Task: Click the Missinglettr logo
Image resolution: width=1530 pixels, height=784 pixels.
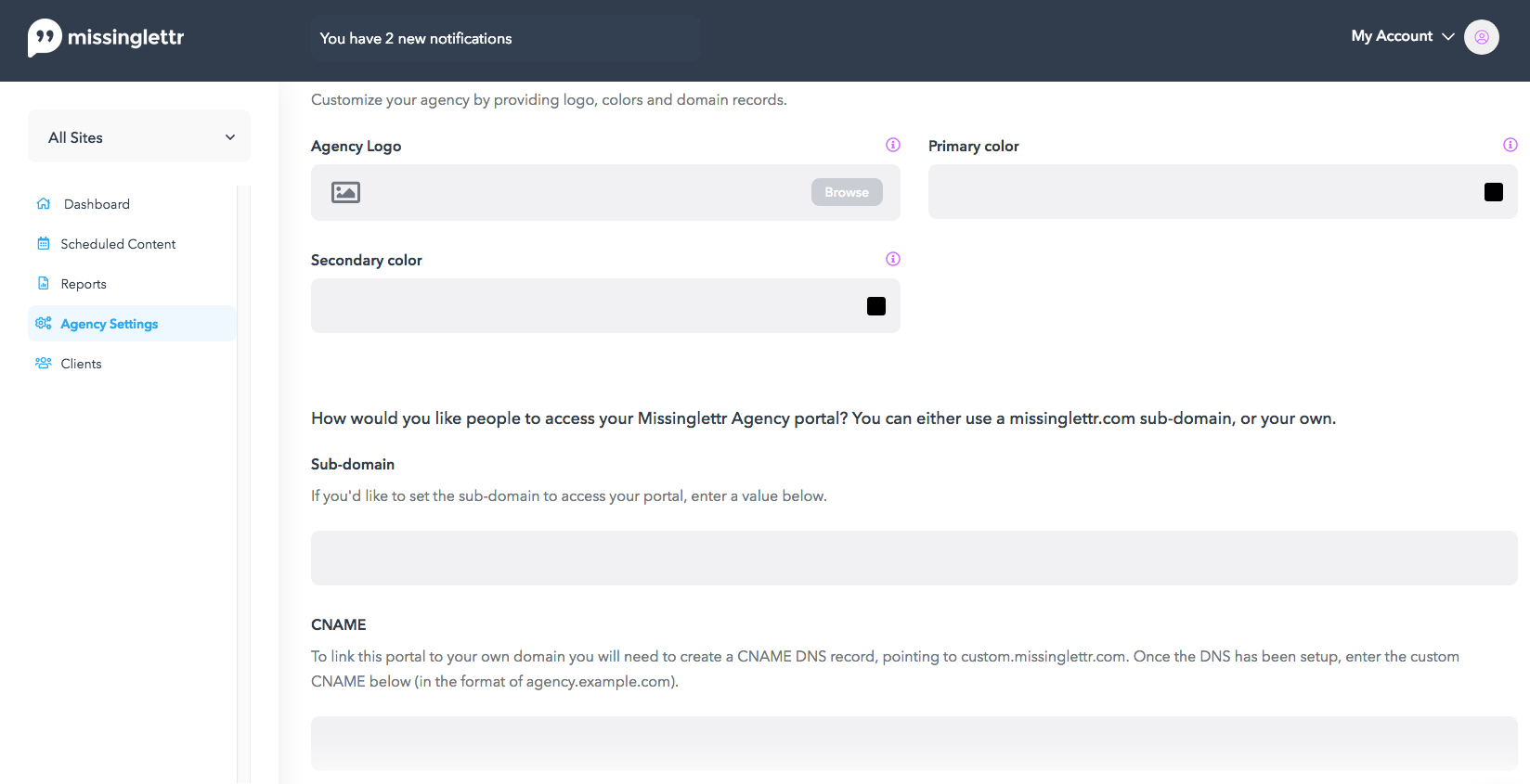Action: point(106,38)
